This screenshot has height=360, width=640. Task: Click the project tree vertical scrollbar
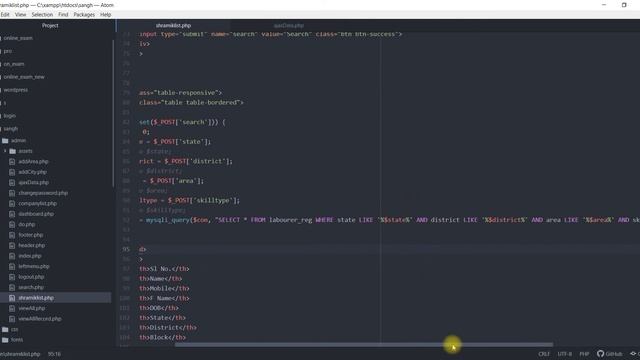click(x=113, y=113)
